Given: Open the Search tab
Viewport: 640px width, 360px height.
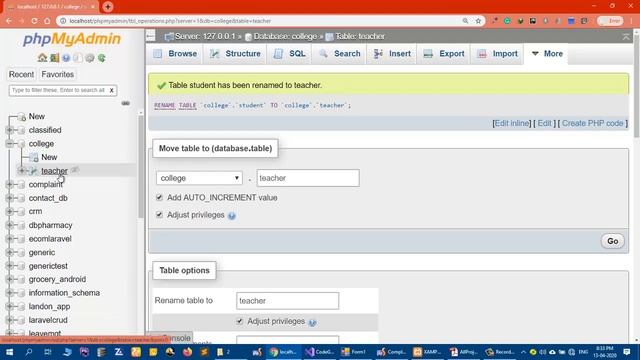Looking at the screenshot, I should (340, 54).
